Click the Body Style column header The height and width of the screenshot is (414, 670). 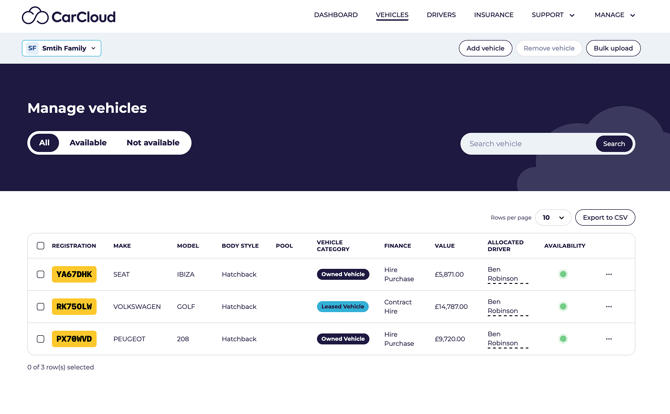240,246
